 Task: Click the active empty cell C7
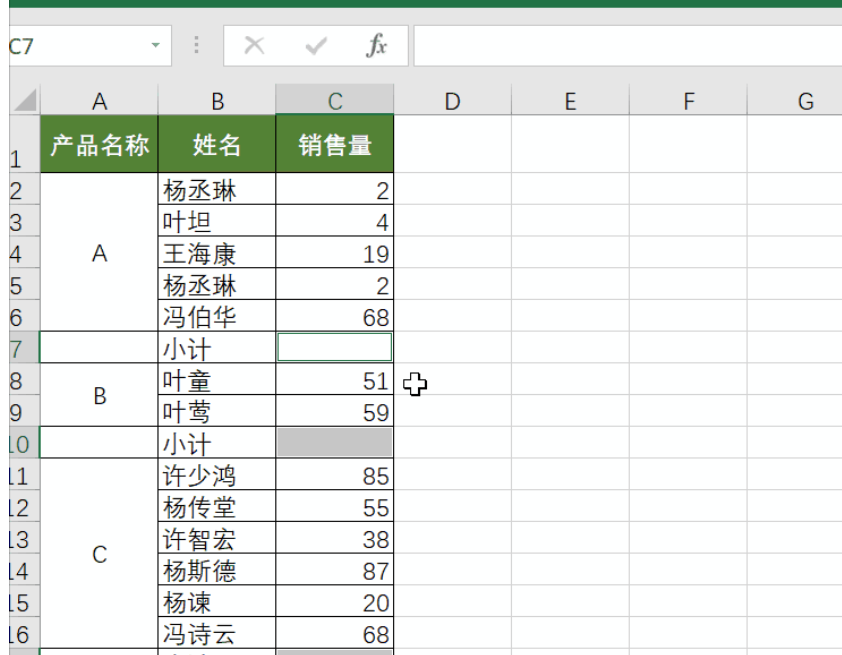click(x=335, y=347)
